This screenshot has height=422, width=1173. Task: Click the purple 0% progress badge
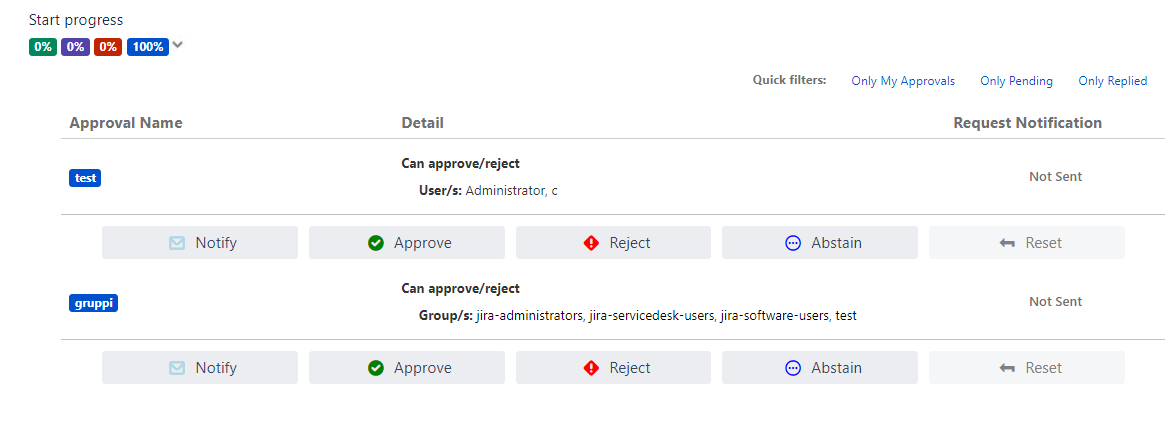pyautogui.click(x=75, y=47)
